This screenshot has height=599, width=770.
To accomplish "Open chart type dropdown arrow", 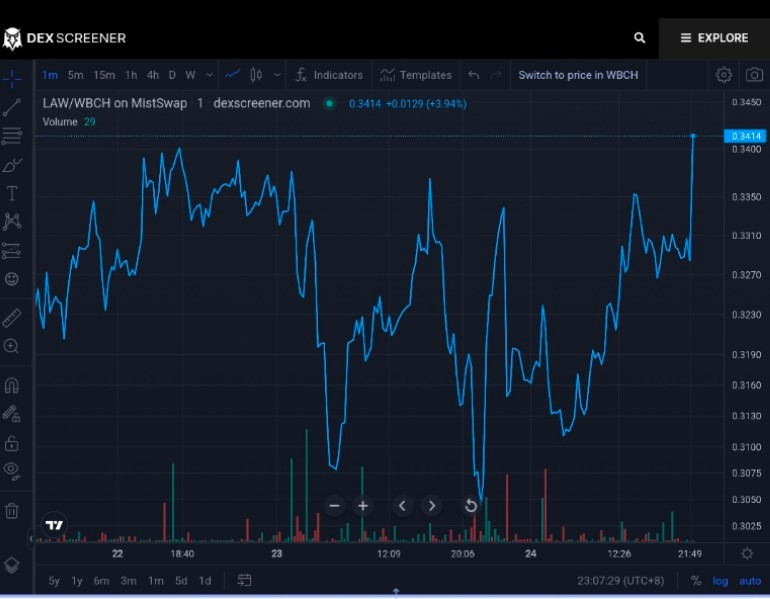I will point(277,75).
